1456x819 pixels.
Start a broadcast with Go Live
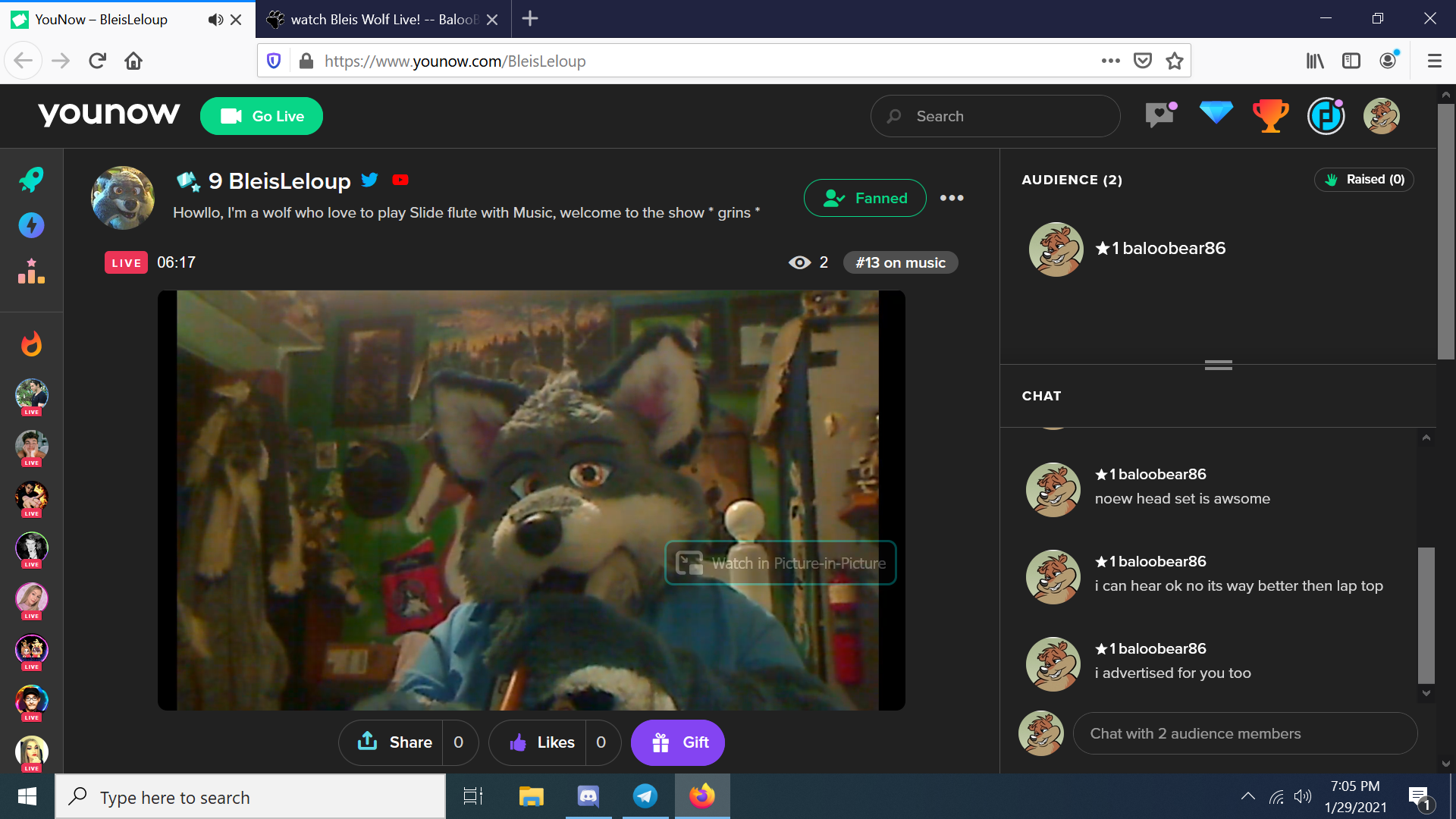tap(262, 116)
